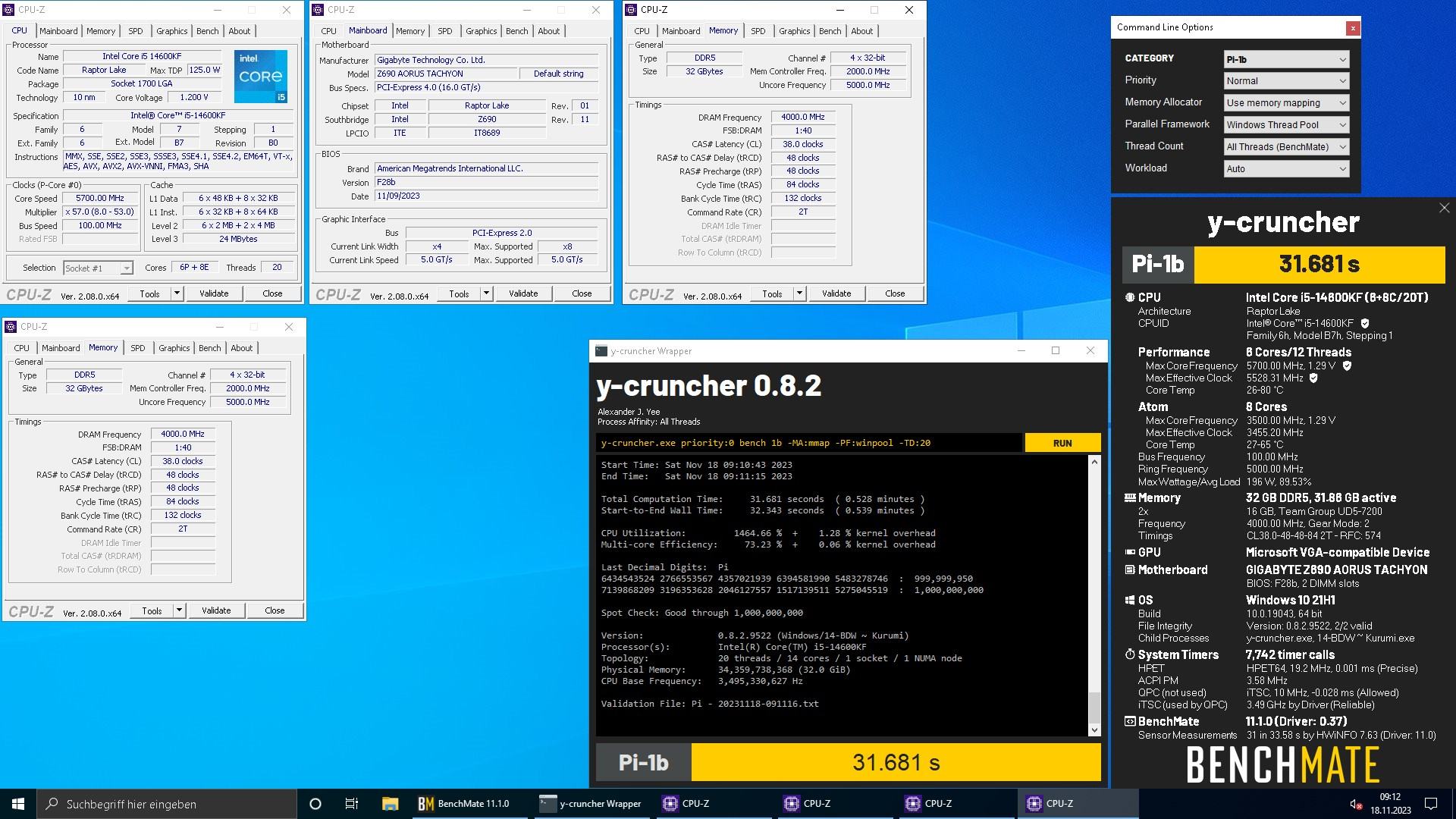Open the Workload Auto dropdown

tap(1286, 169)
